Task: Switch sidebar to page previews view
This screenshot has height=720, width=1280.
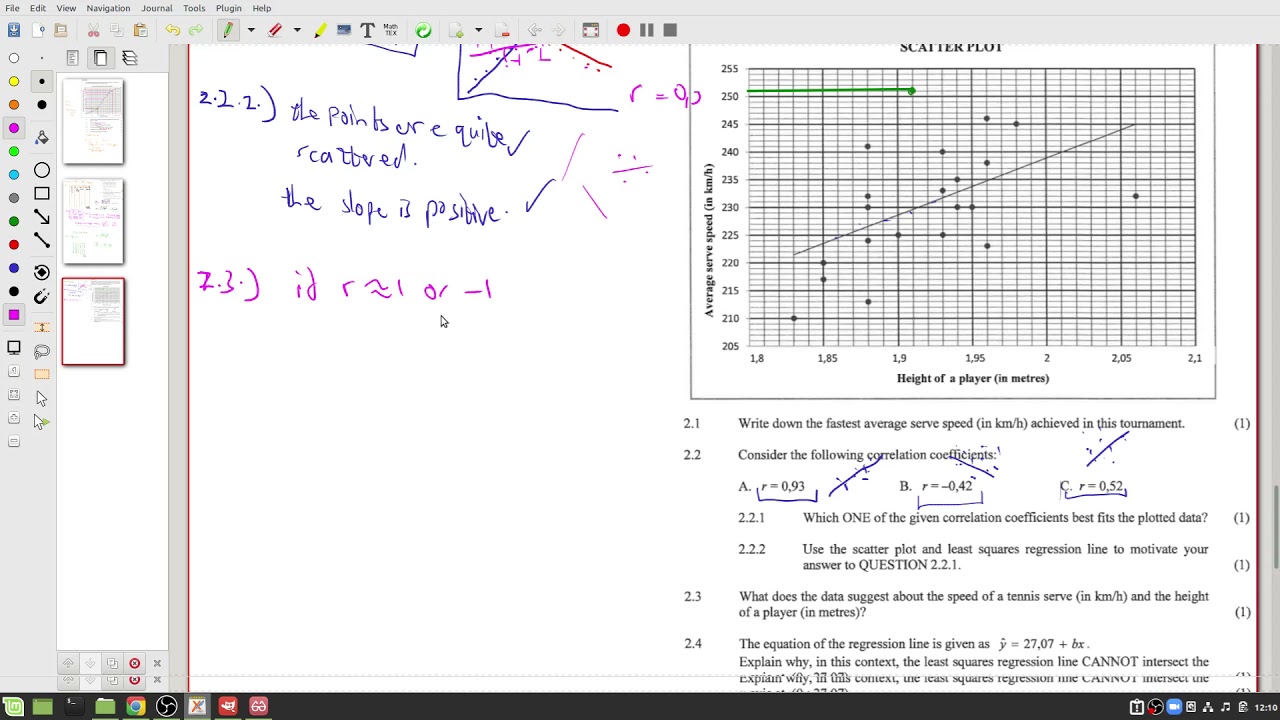Action: 101,58
